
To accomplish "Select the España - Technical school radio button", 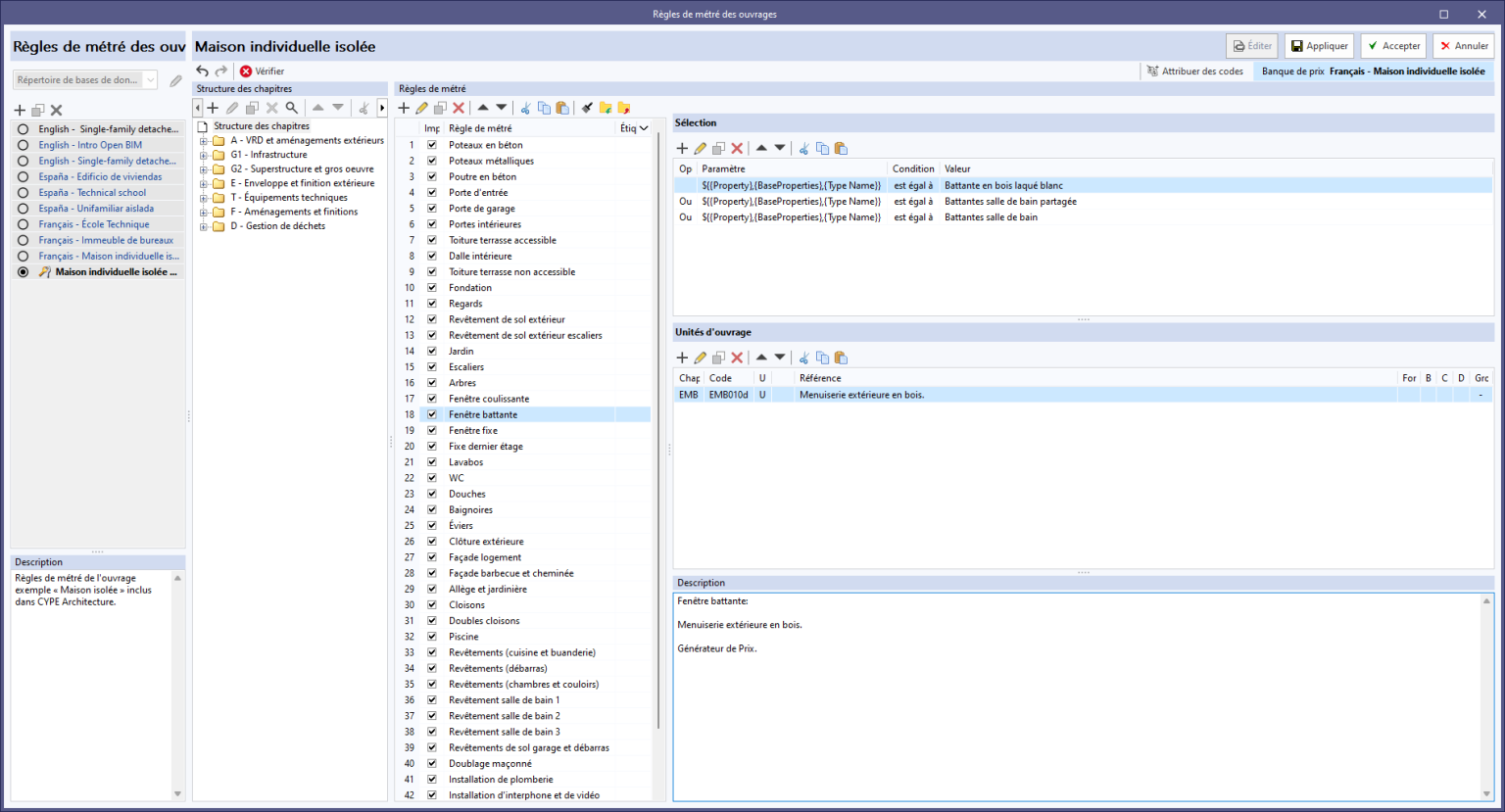I will pyautogui.click(x=24, y=193).
